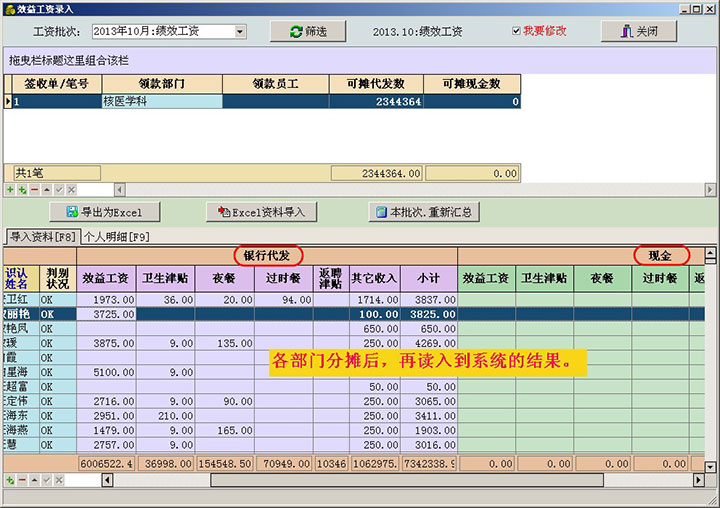Screen dimensions: 720x508
Task: Click the X cancel icon in upper navigator
Action: [x=70, y=189]
